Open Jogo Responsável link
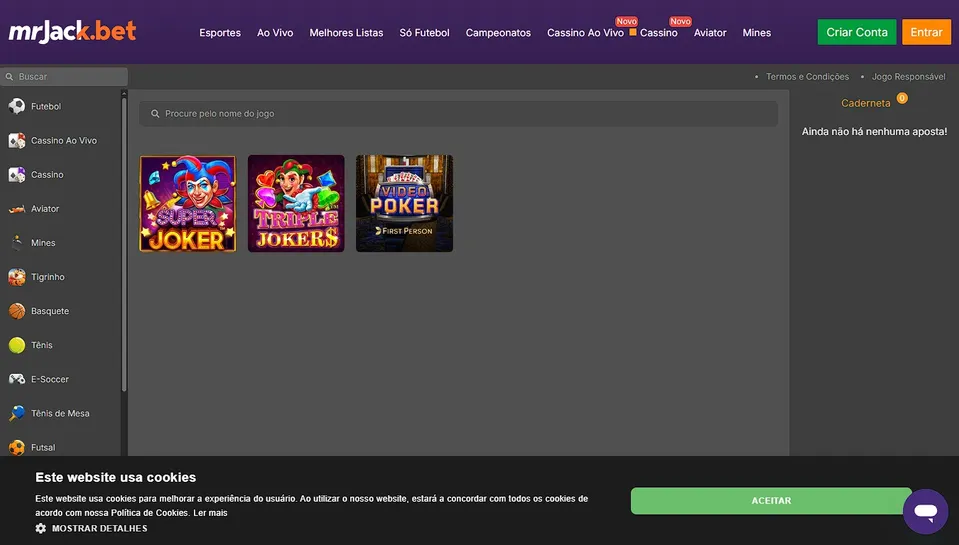The width and height of the screenshot is (959, 545). [908, 76]
